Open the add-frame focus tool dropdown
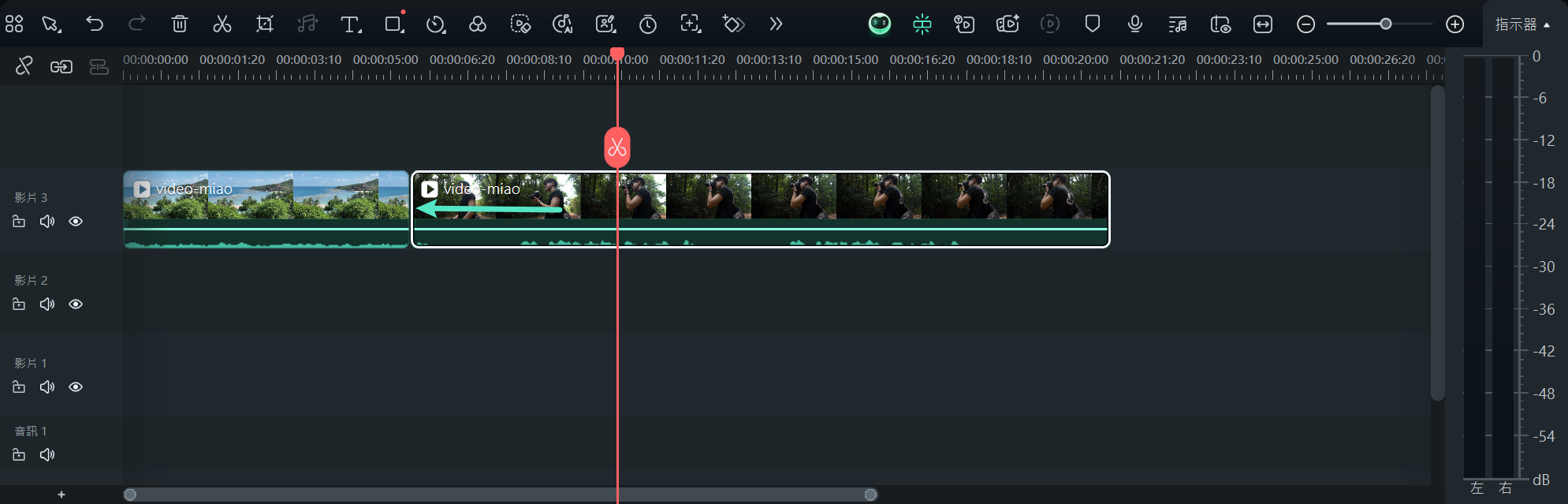Screen dimensions: 1568x504 [x=691, y=24]
